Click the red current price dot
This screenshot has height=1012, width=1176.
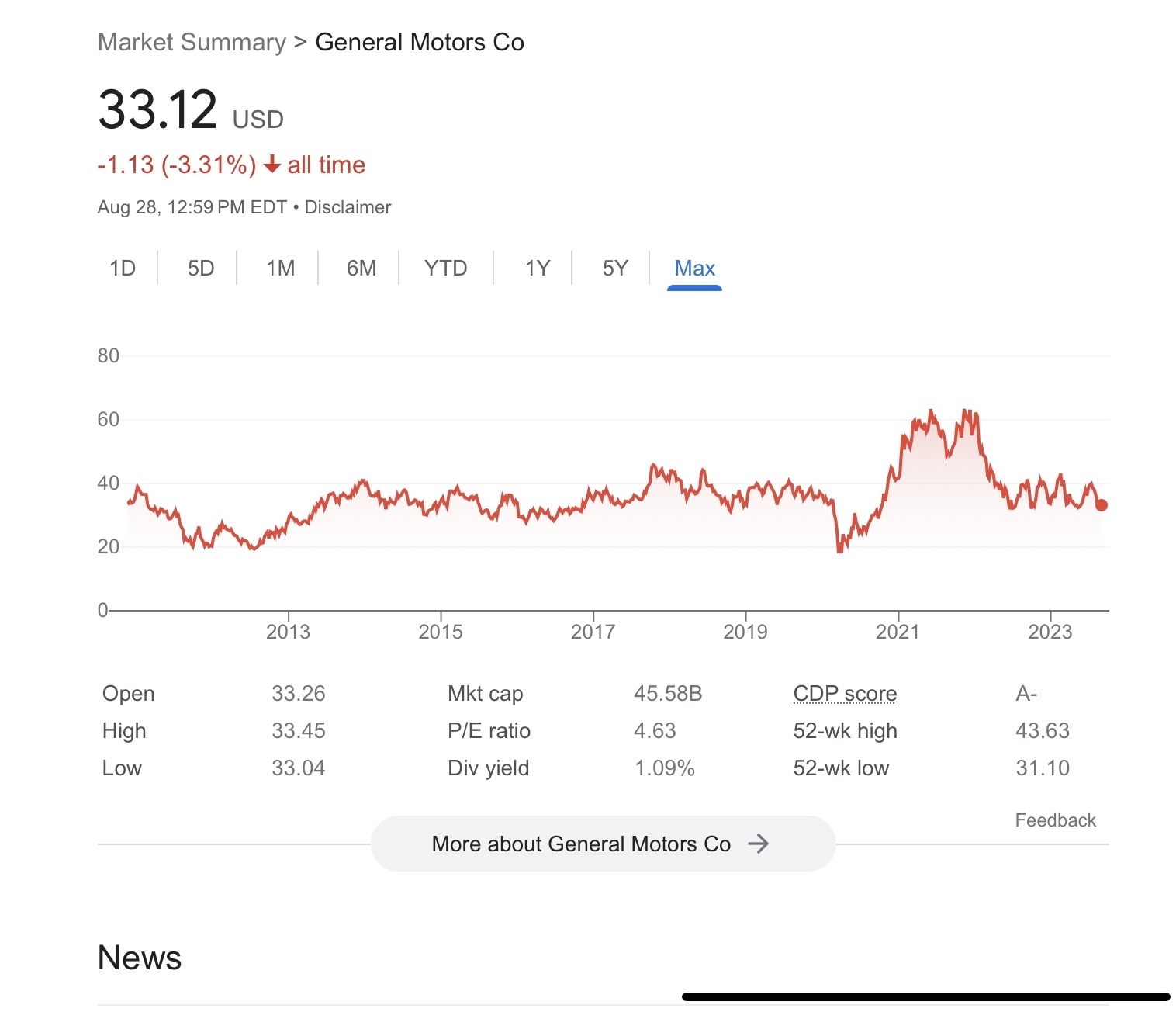[1101, 505]
